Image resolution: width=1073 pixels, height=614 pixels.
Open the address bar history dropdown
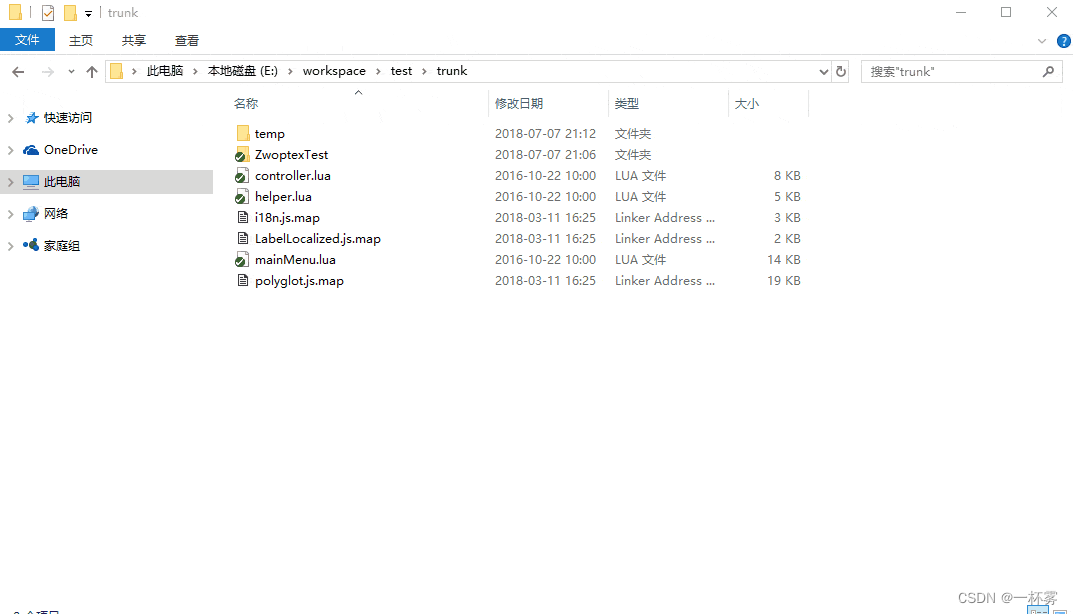pos(823,72)
